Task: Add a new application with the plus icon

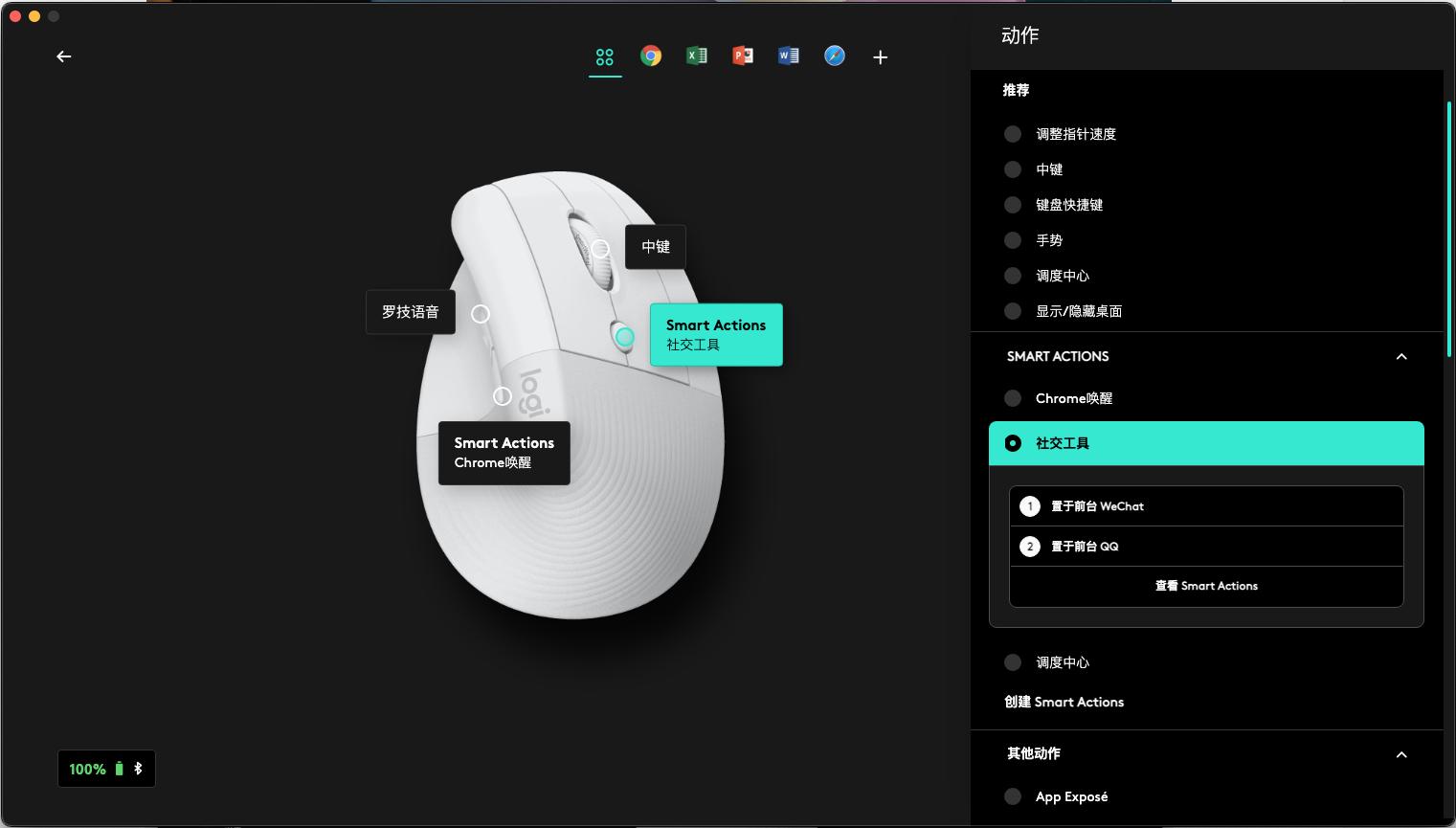Action: point(880,56)
